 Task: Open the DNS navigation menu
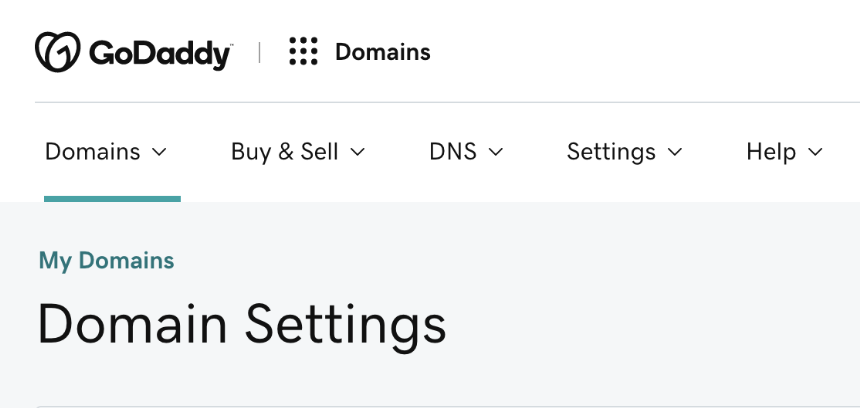point(452,152)
